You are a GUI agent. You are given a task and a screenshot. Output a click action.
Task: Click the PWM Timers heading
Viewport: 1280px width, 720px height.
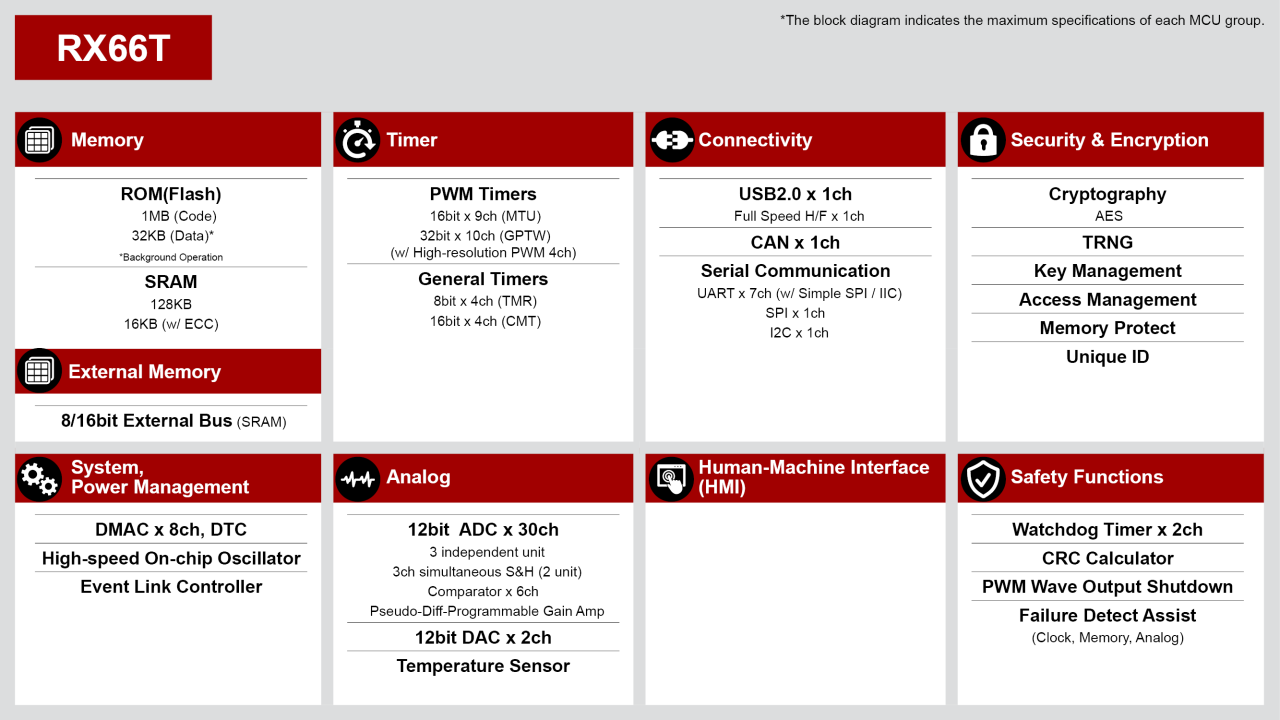pyautogui.click(x=483, y=194)
